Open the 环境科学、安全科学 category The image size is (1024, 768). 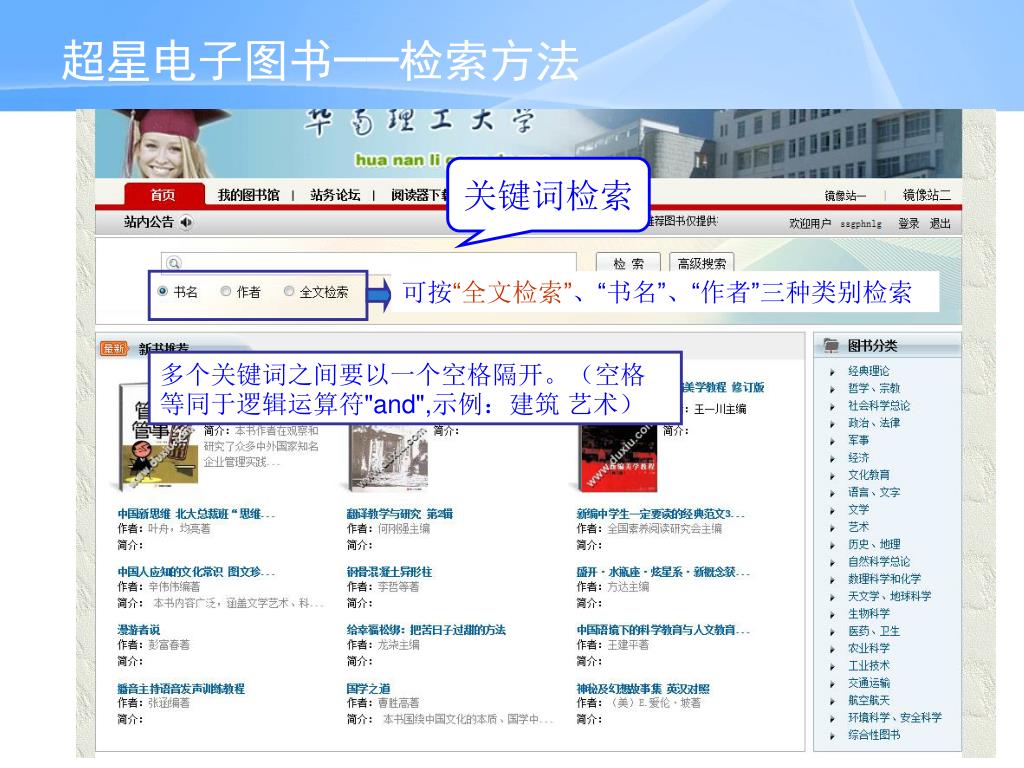(895, 718)
